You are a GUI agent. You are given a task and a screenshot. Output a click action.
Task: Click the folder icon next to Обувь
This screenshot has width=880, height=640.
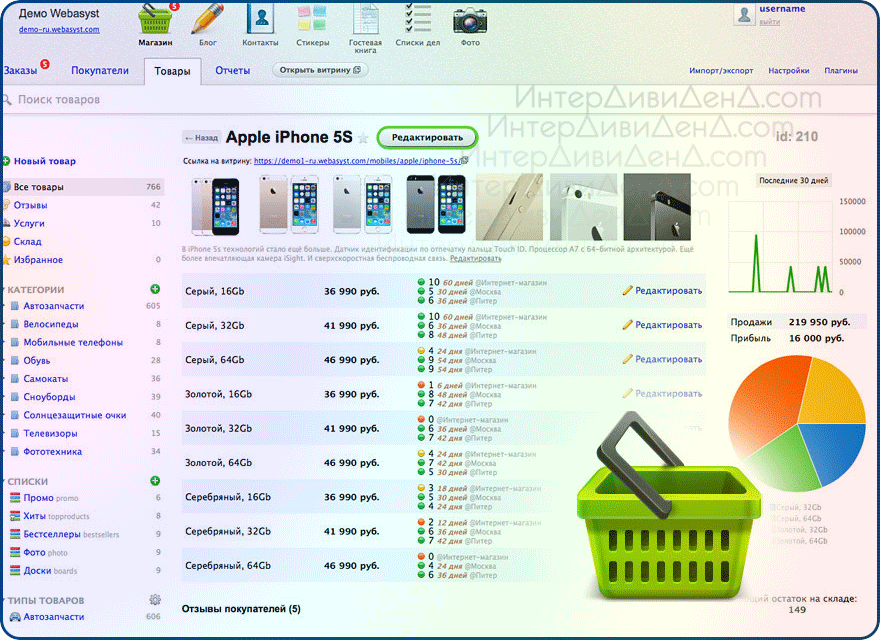click(x=15, y=360)
